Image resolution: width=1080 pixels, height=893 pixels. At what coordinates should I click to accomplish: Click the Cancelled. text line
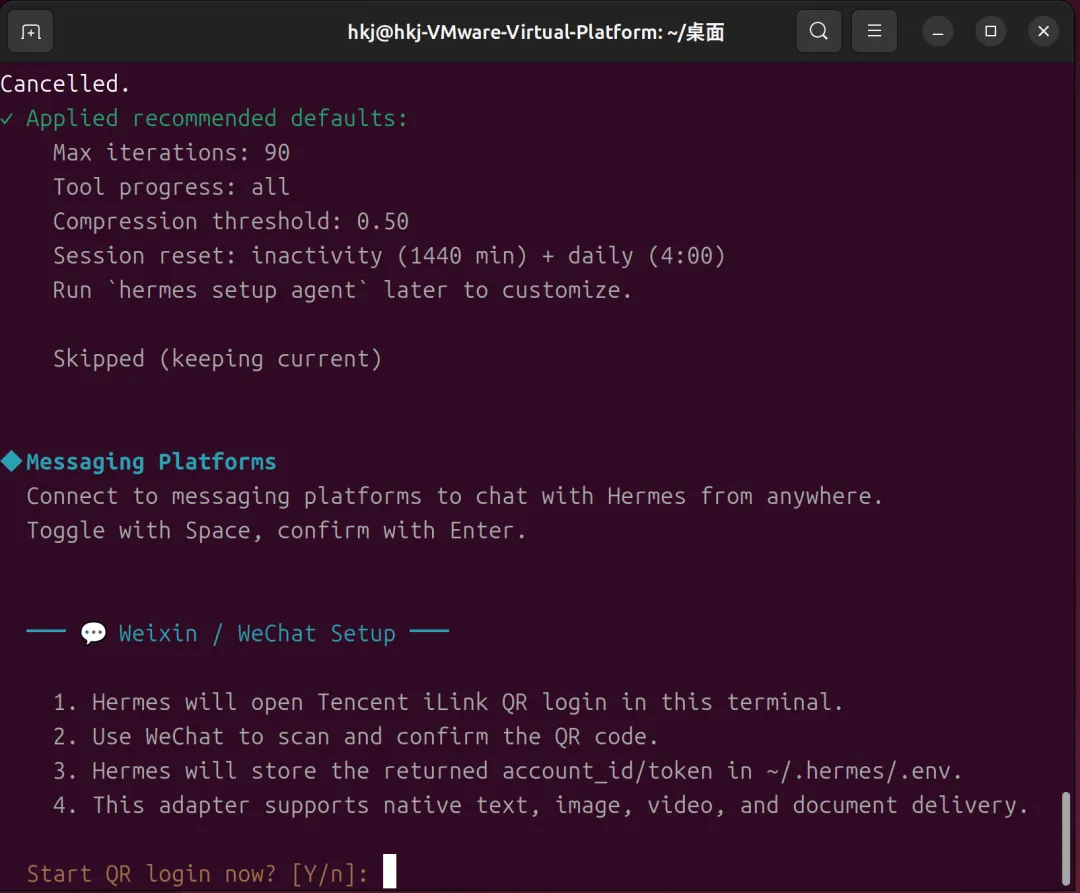tap(66, 84)
